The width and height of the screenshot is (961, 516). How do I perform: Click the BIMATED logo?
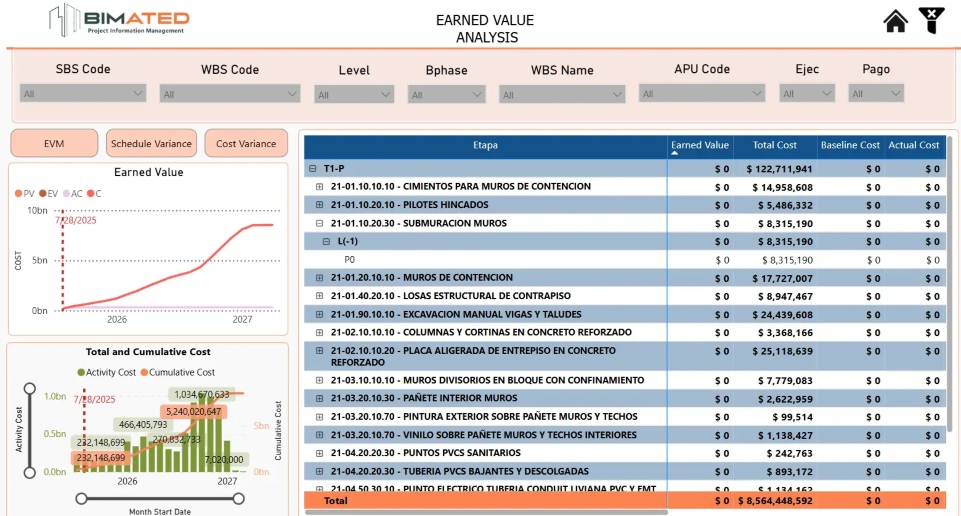(x=119, y=20)
